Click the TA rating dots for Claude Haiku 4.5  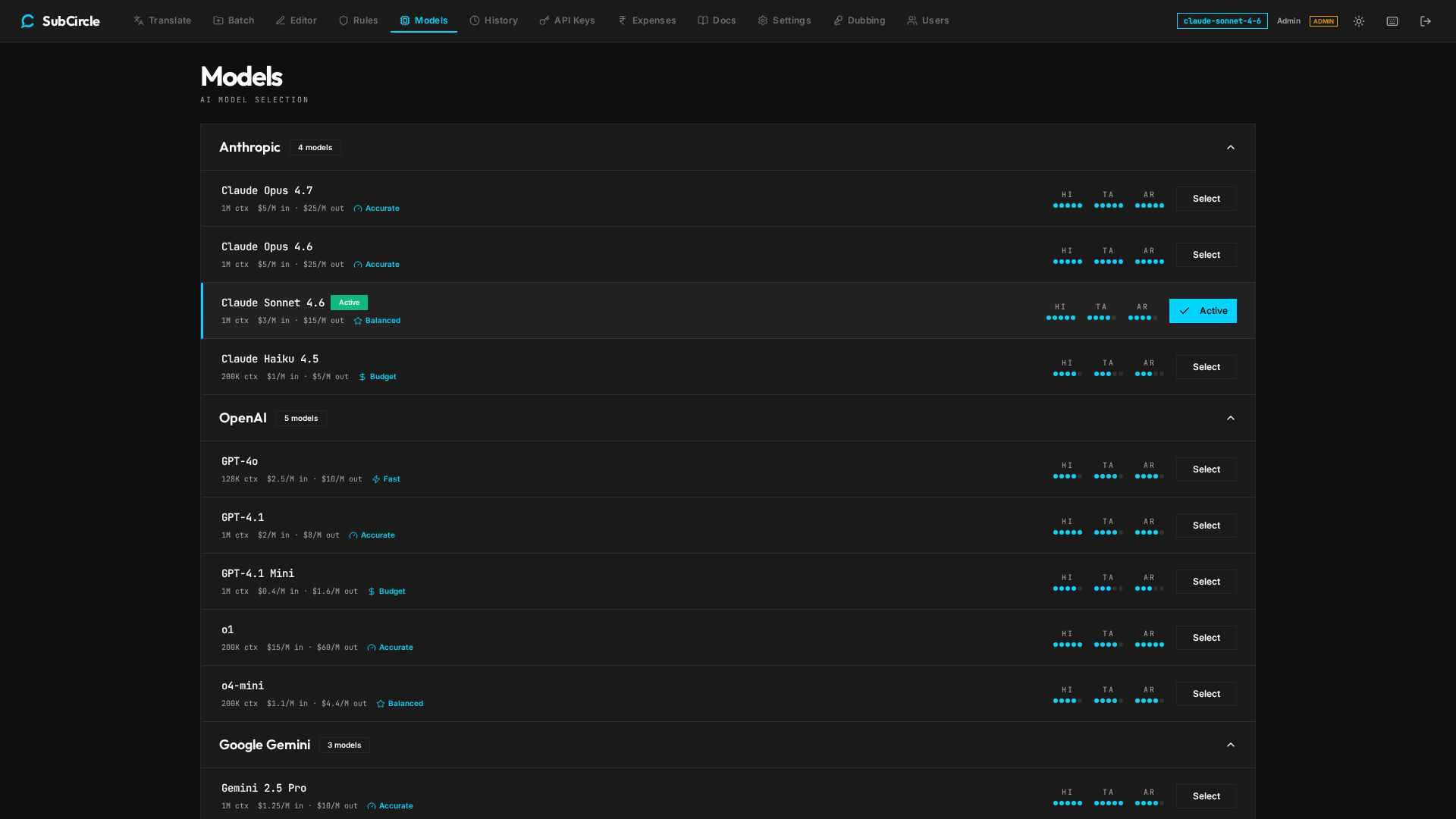1109,374
